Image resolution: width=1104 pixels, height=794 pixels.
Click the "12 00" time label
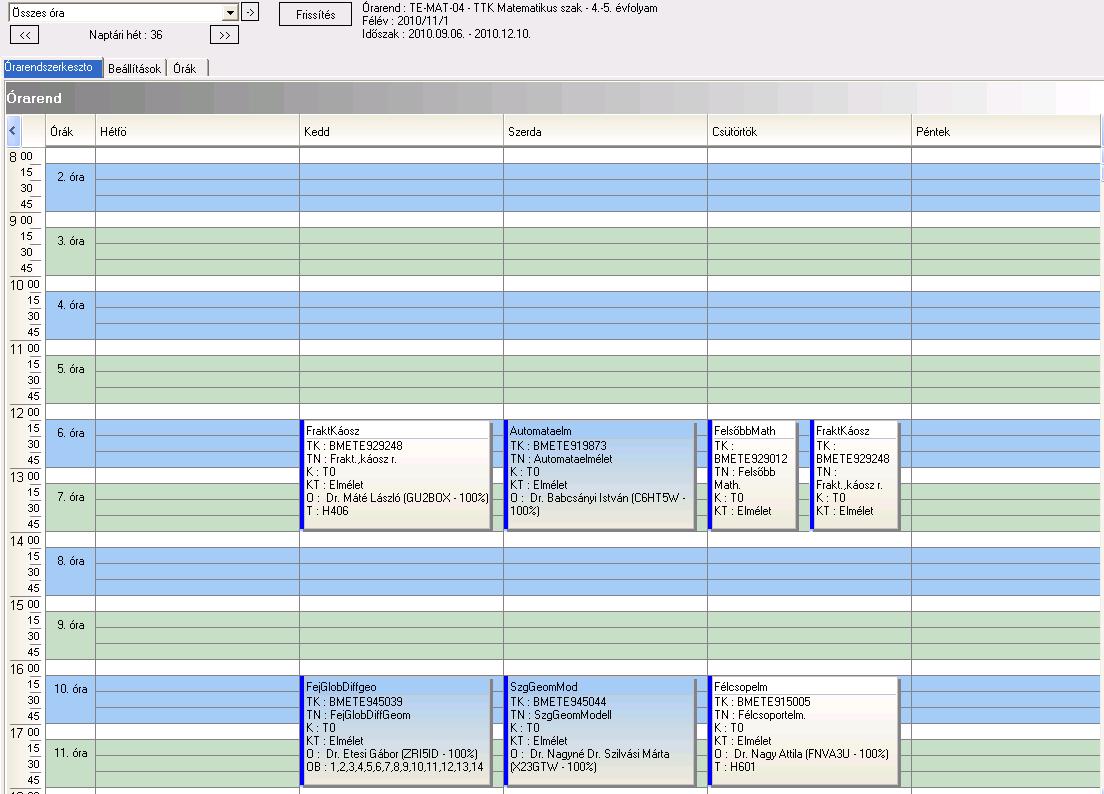(25, 413)
